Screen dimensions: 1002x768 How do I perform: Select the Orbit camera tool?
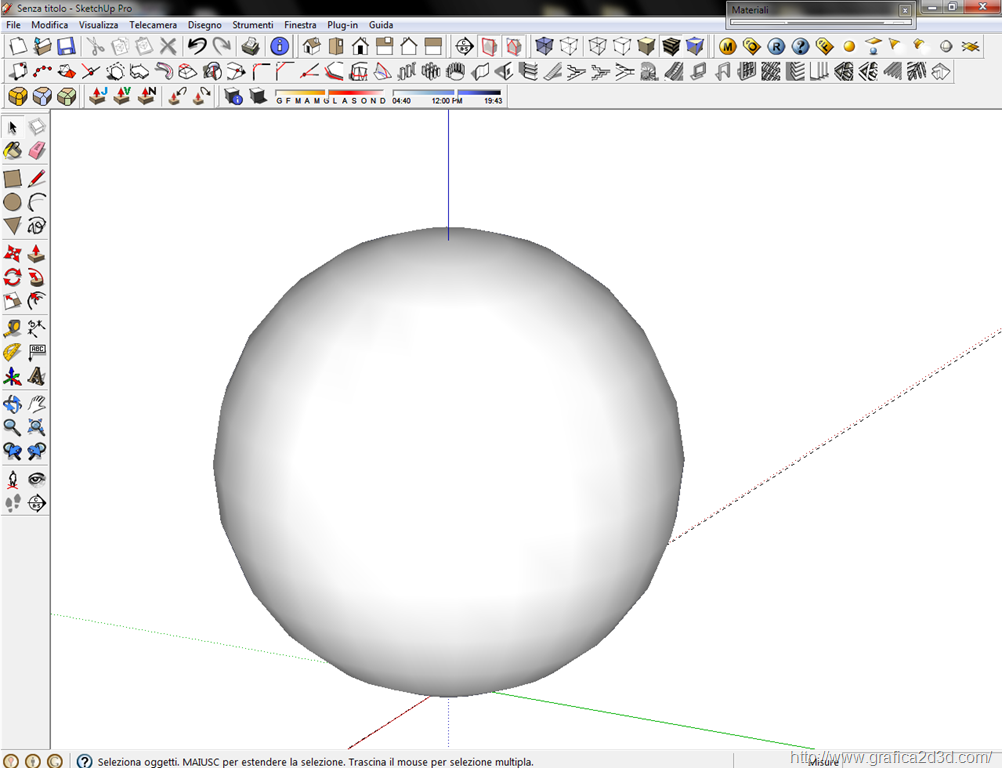click(12, 404)
